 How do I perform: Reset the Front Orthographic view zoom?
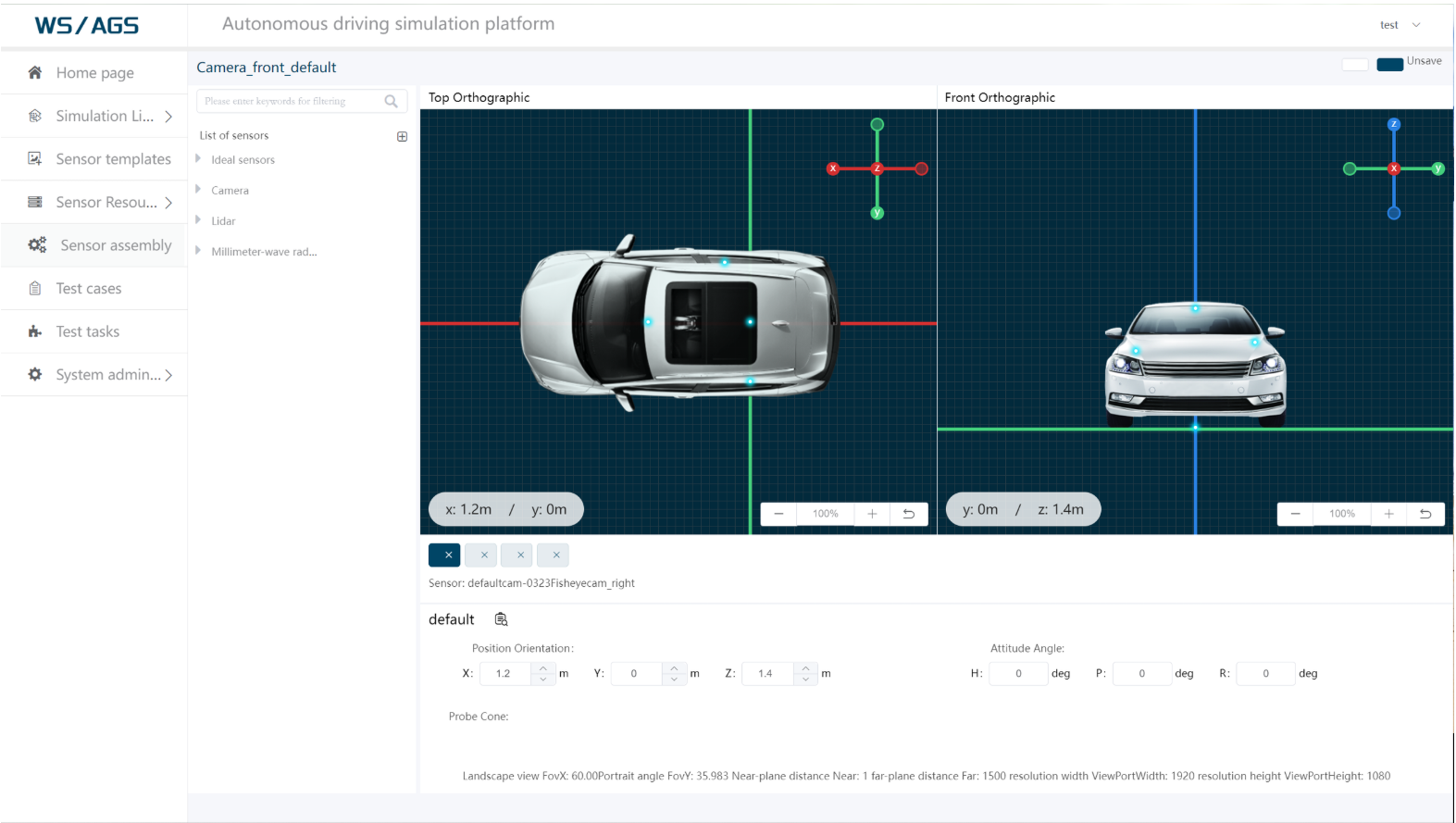click(1425, 514)
